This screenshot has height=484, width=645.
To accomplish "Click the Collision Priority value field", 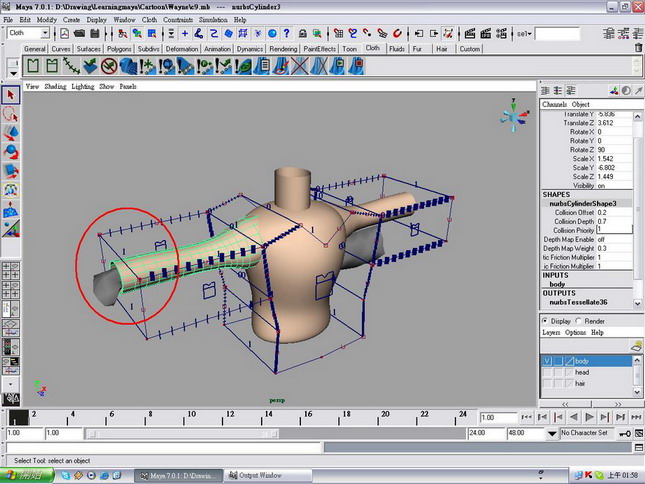I will tap(614, 230).
